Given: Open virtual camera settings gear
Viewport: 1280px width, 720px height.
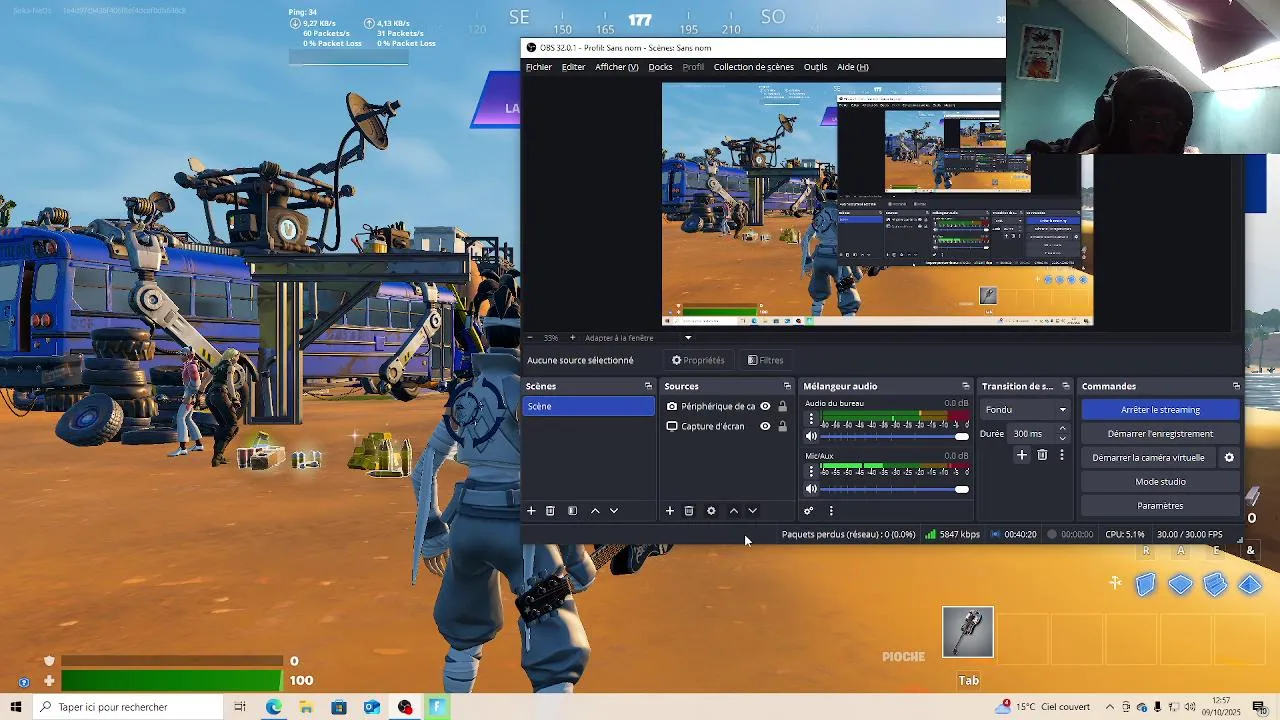Looking at the screenshot, I should point(1229,458).
